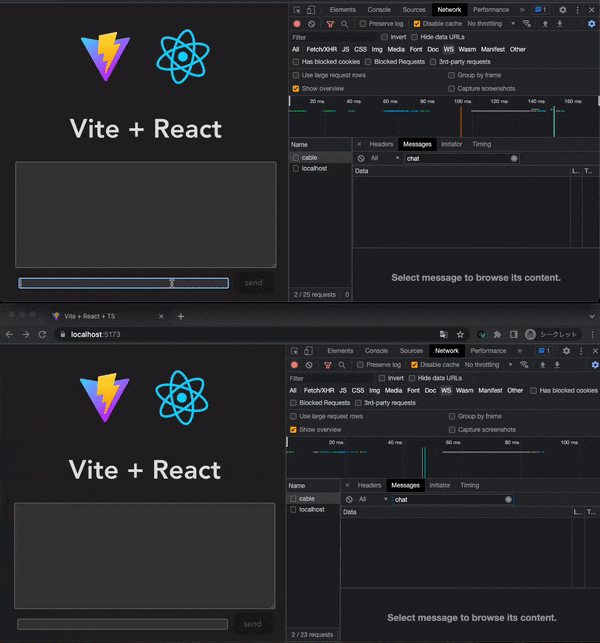Select Initiator tab in top request pane

click(x=452, y=144)
